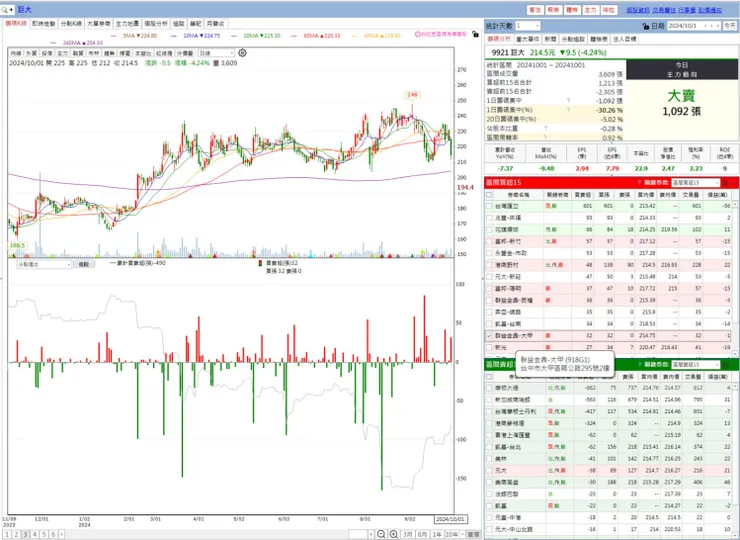This screenshot has height=540, width=740.
Task: Click the 9921 巨大 stock title text
Action: click(508, 52)
